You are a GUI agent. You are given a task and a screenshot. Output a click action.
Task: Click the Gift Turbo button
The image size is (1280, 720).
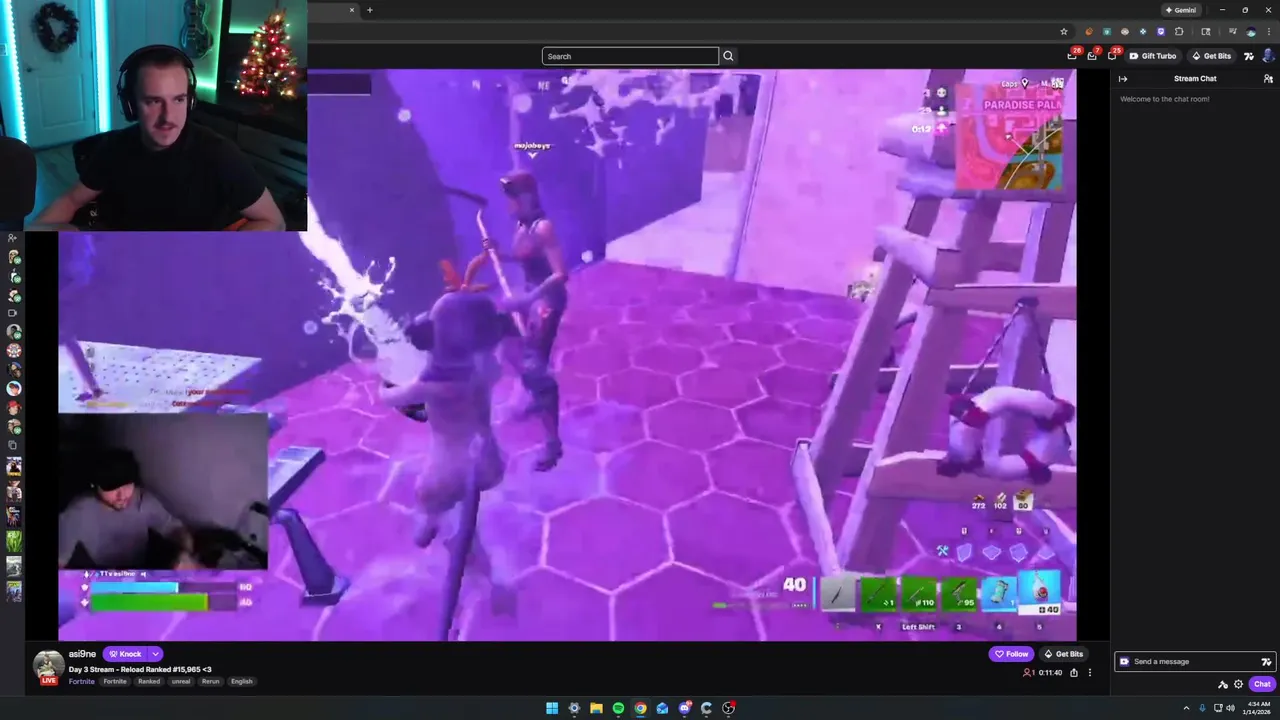point(1153,56)
